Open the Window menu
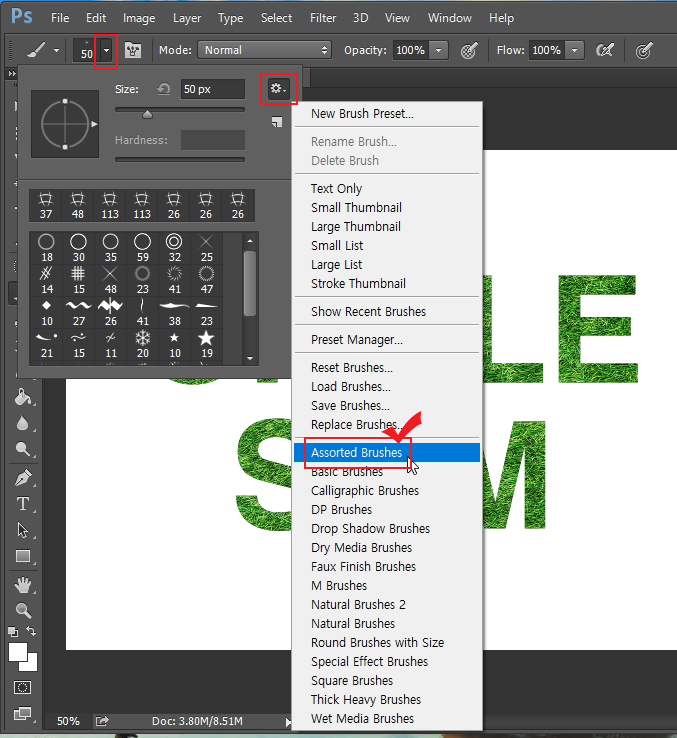677x738 pixels. tap(450, 18)
